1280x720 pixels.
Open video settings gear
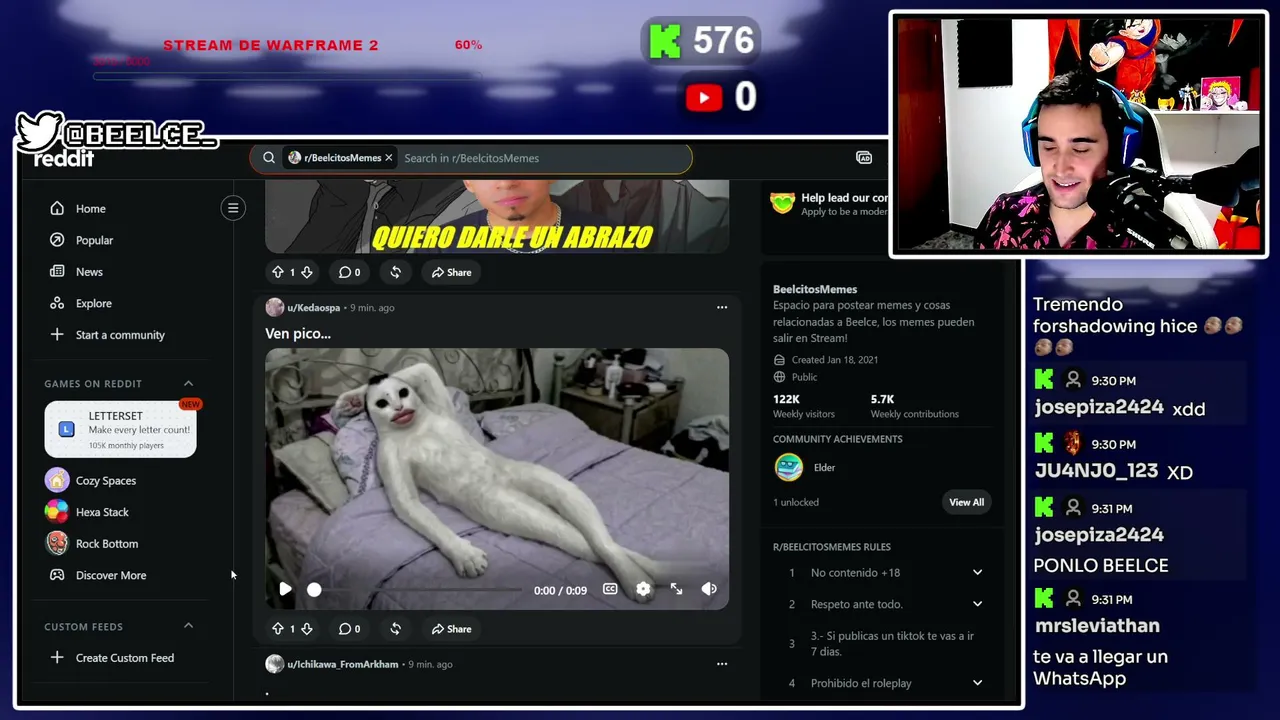(x=643, y=589)
